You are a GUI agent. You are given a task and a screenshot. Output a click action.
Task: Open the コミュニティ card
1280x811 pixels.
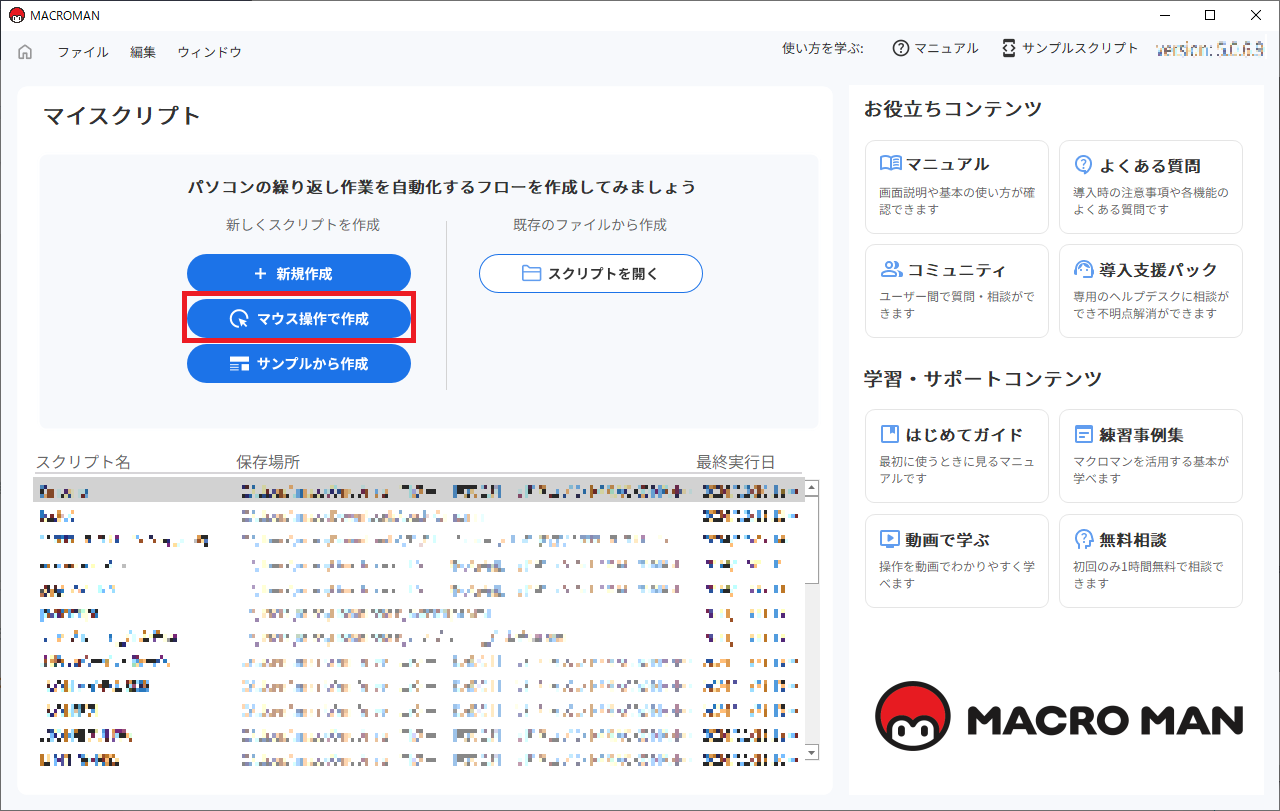(958, 291)
